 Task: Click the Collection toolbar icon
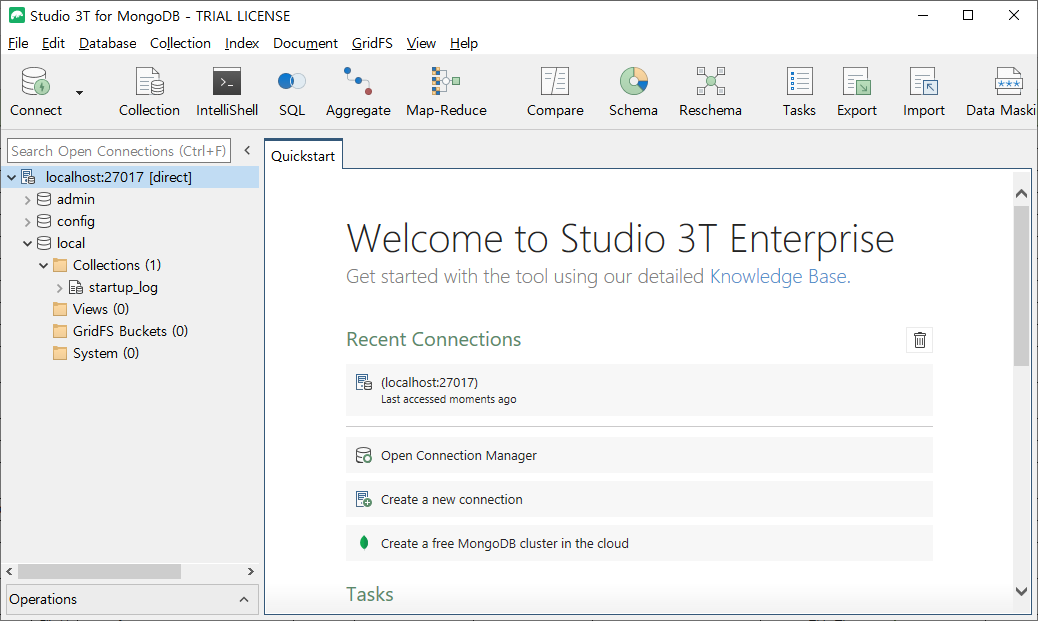149,91
